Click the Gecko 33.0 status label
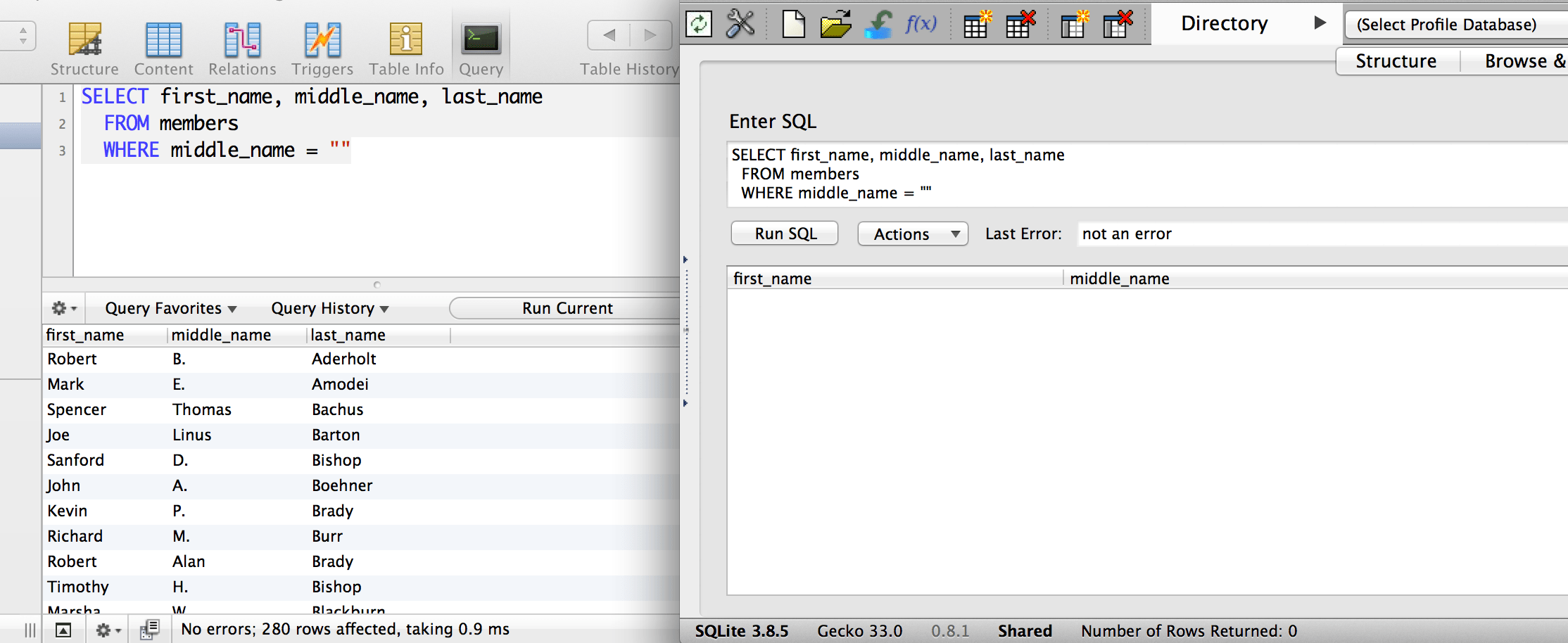The height and width of the screenshot is (643, 1568). click(859, 631)
